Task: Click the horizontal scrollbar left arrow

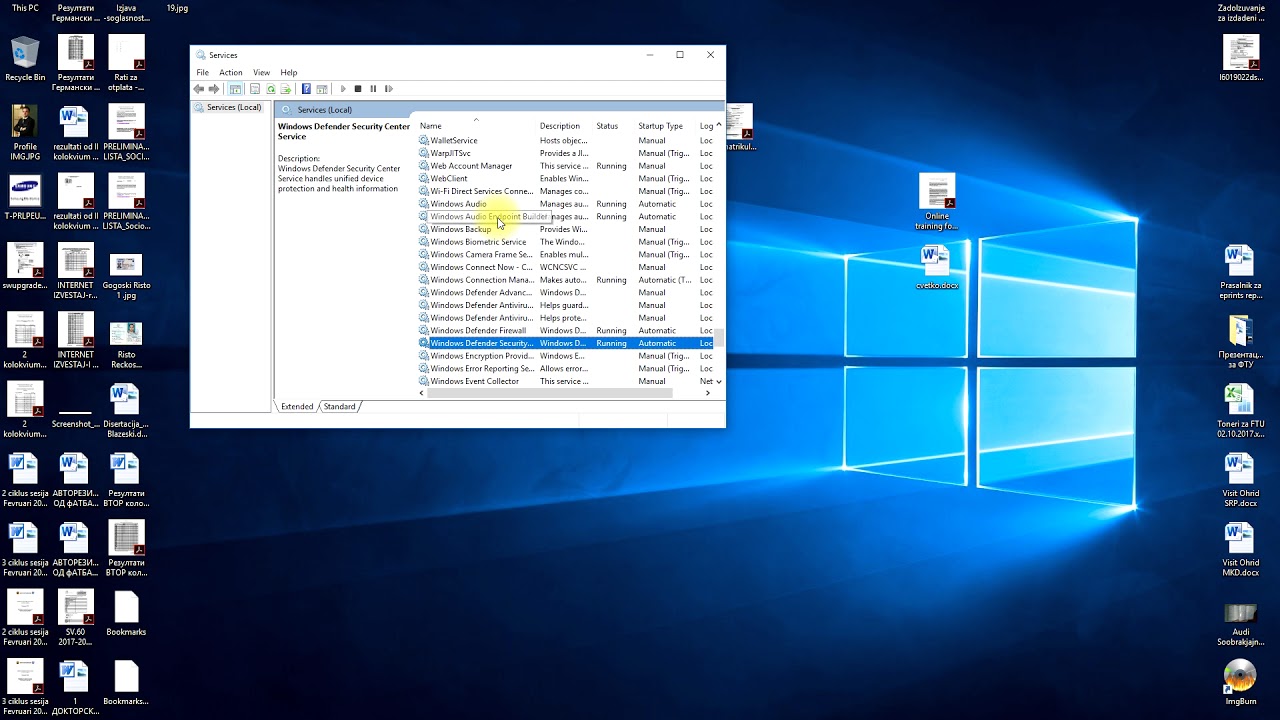Action: 421,393
